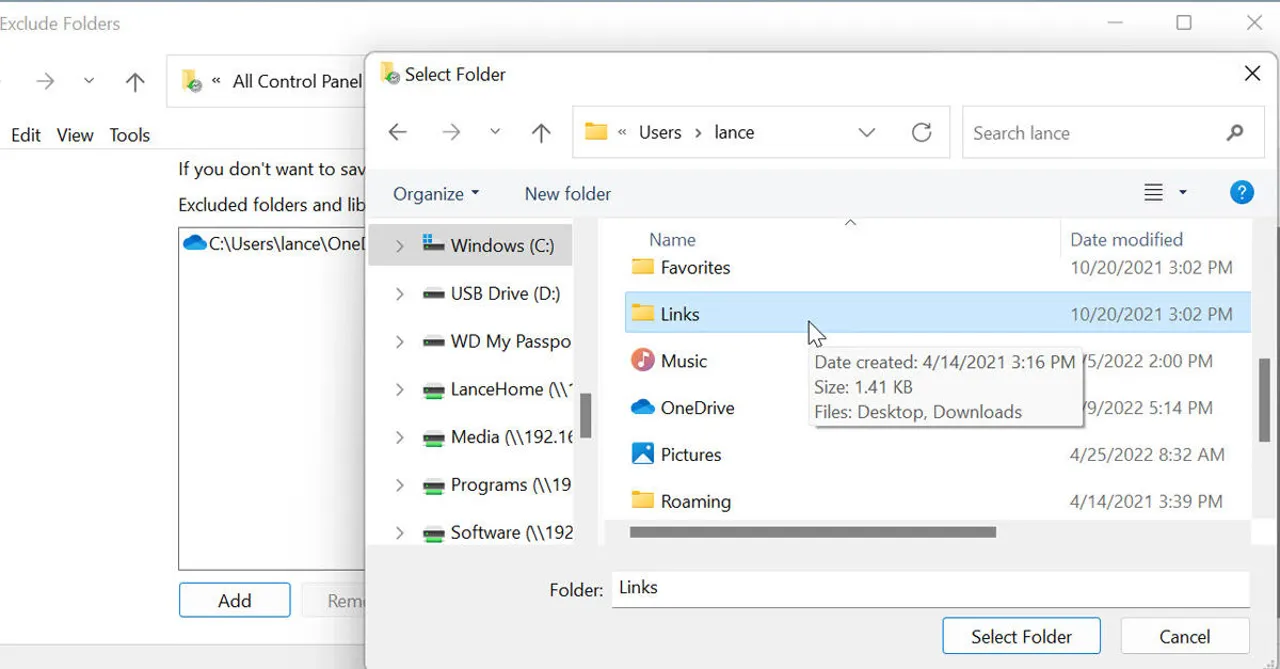
Task: Open the Music folder icon
Action: 643,361
